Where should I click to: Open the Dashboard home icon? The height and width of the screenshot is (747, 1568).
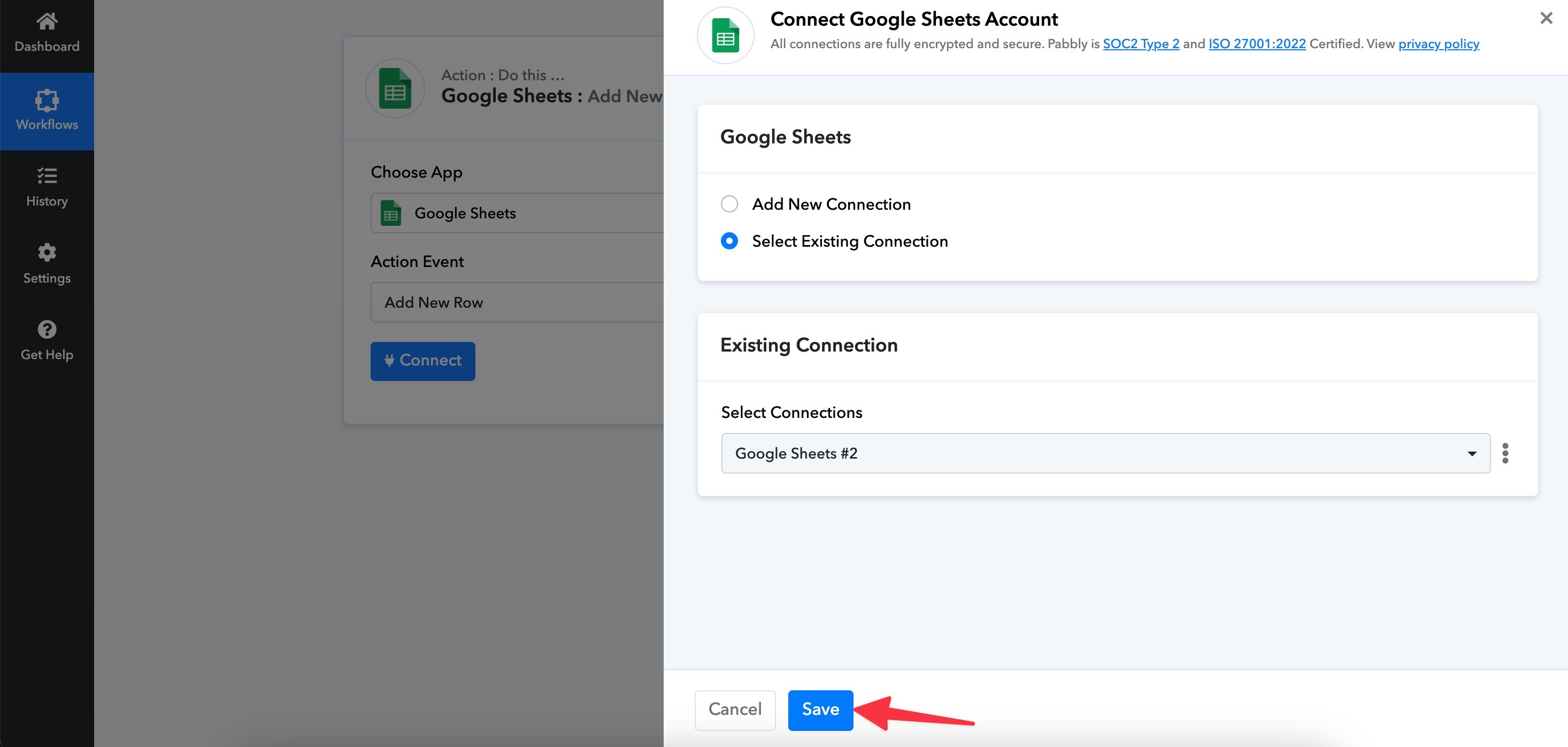coord(47,22)
